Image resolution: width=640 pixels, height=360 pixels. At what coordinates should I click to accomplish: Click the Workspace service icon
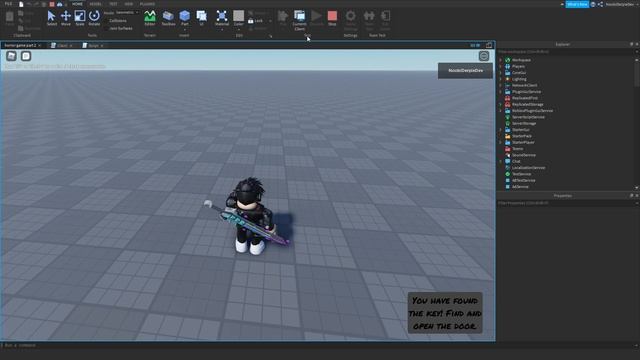click(508, 60)
